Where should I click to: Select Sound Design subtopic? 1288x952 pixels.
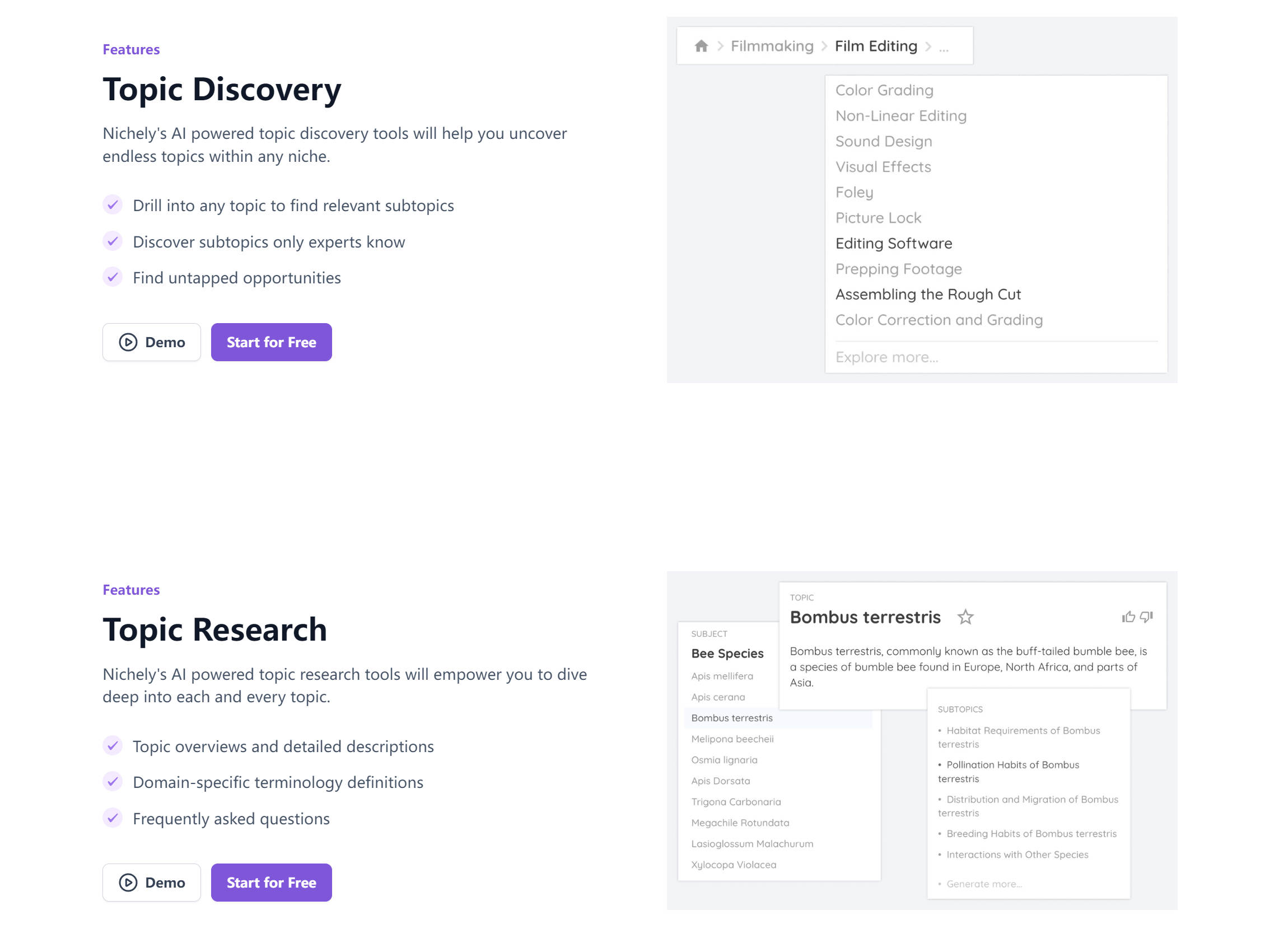tap(884, 141)
